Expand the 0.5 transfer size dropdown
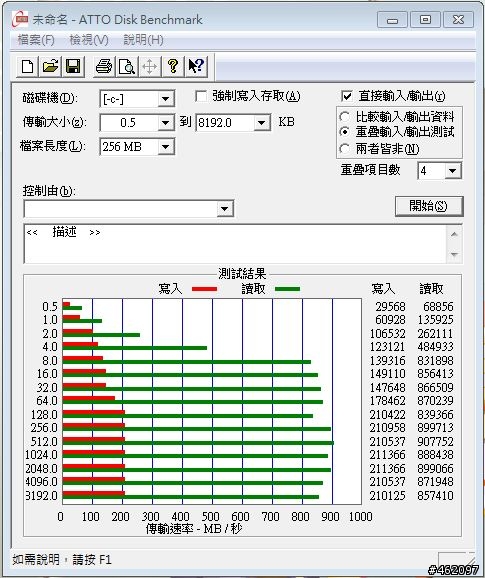 (166, 123)
